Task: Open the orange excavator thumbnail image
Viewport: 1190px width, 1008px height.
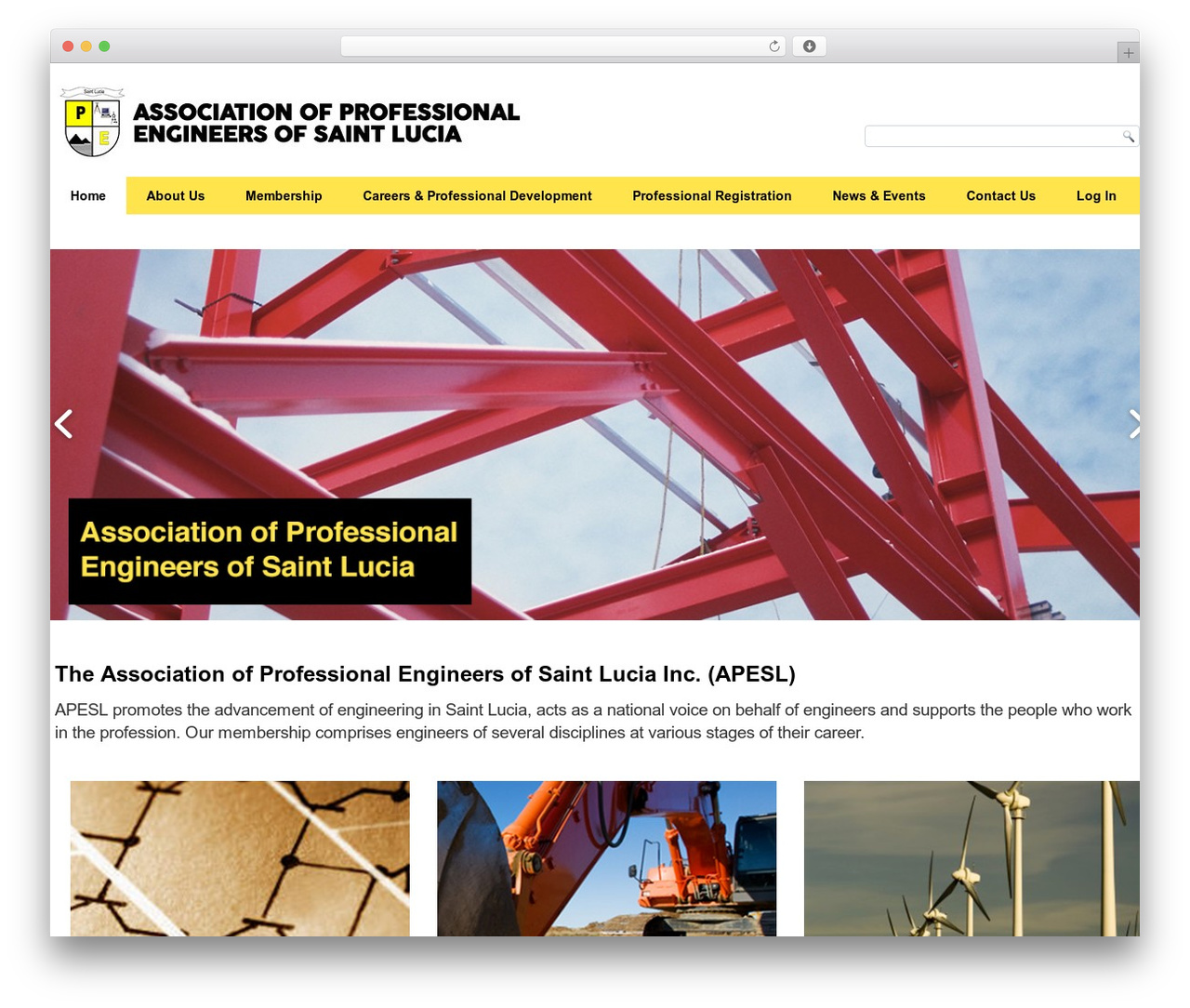Action: [606, 858]
